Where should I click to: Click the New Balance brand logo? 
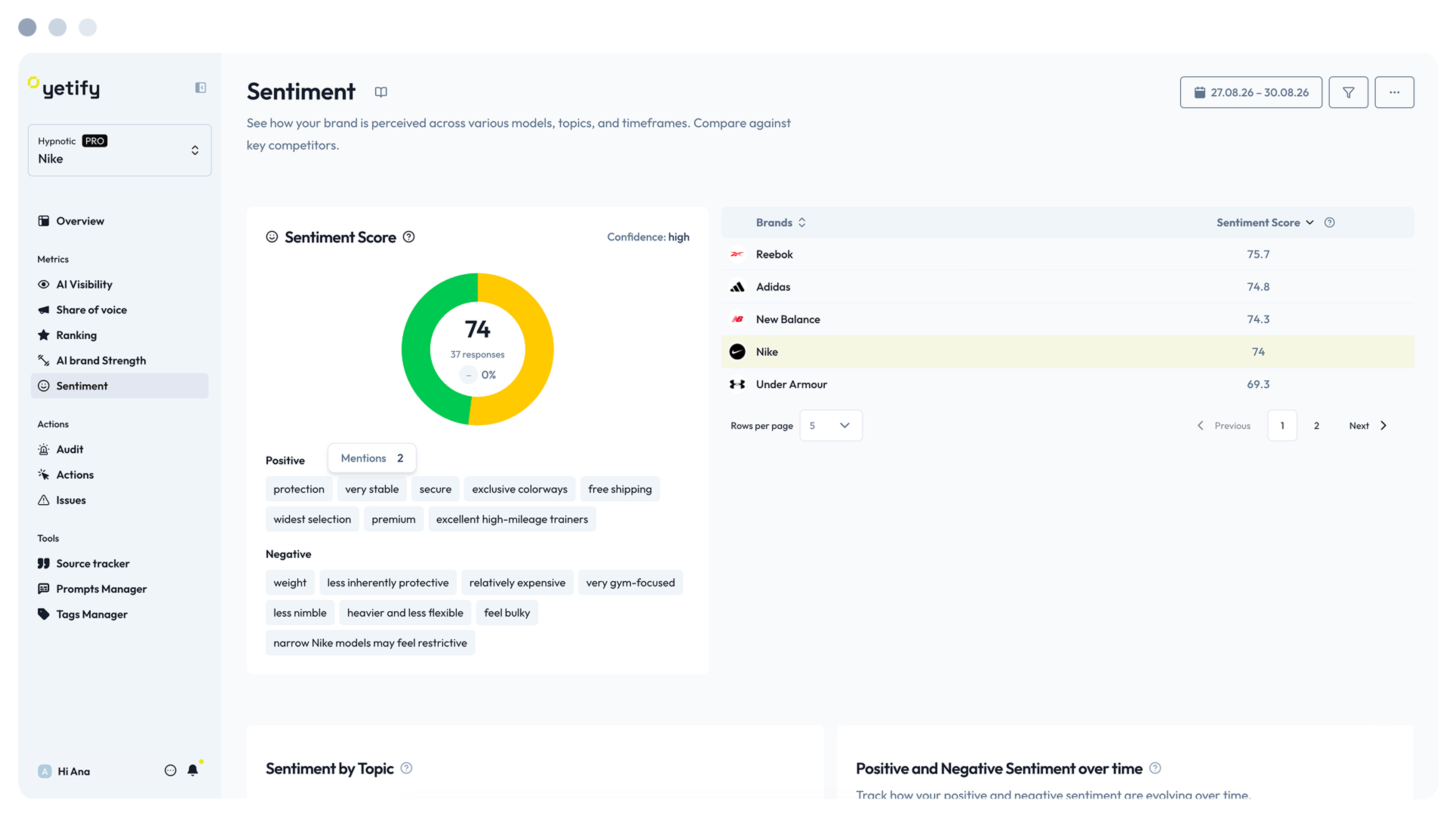(737, 319)
